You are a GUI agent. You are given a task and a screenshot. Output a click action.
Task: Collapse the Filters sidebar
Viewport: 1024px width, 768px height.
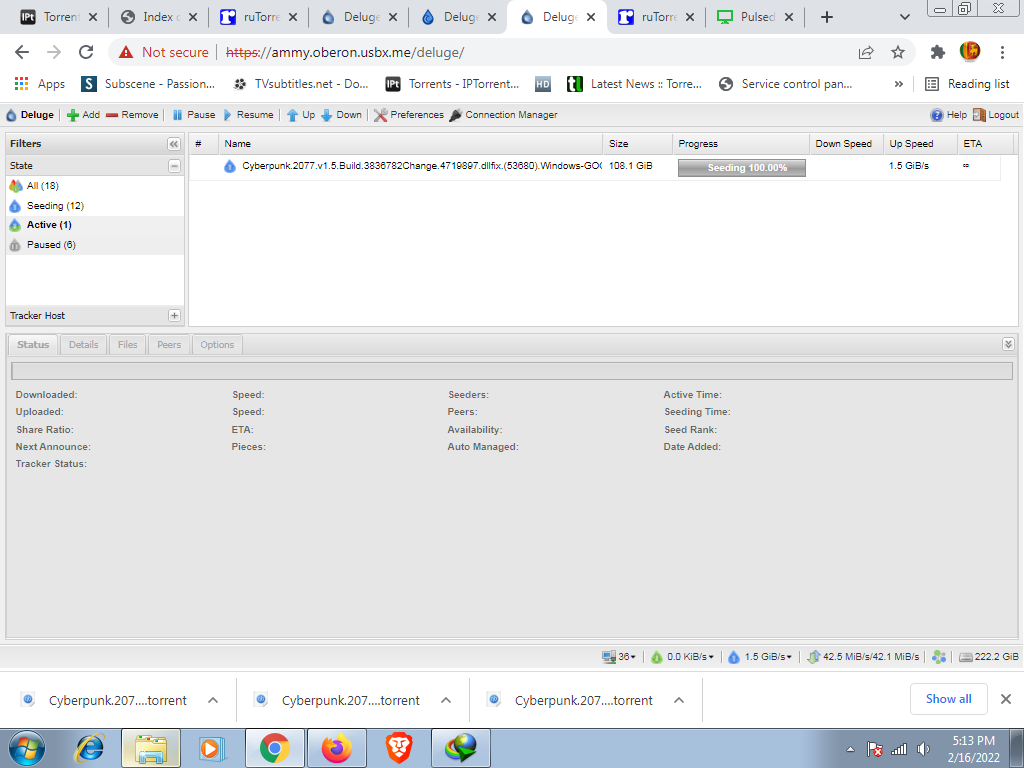(174, 144)
